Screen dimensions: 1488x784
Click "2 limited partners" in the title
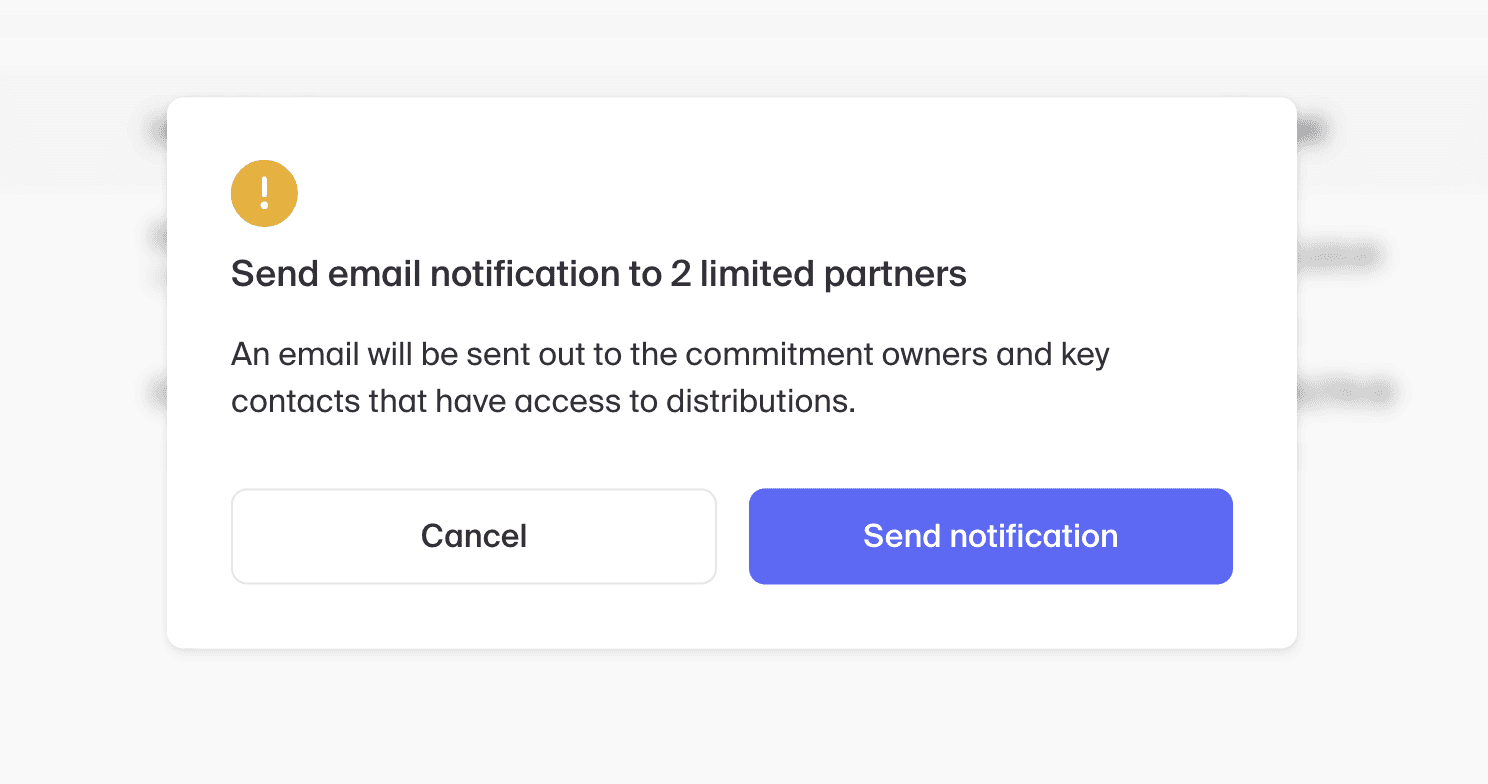818,274
